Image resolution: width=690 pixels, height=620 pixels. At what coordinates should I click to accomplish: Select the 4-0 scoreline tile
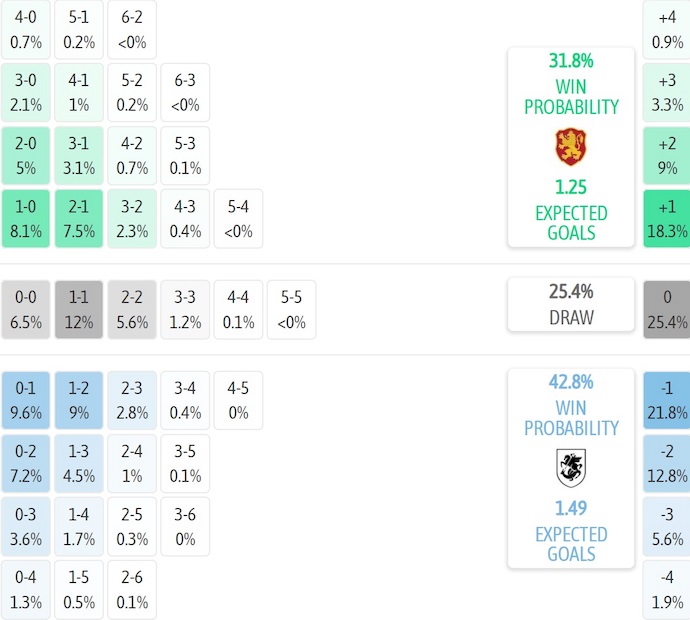pyautogui.click(x=26, y=29)
